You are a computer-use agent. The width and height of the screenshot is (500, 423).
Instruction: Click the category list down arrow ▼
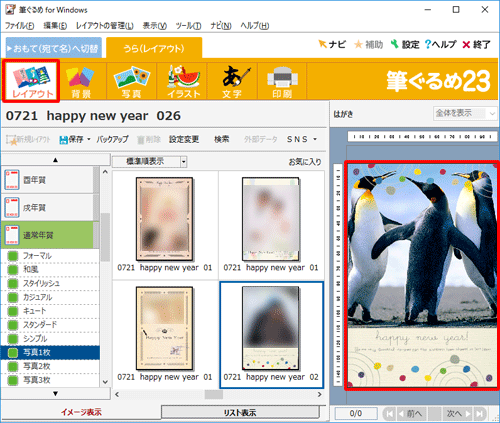pyautogui.click(x=55, y=394)
